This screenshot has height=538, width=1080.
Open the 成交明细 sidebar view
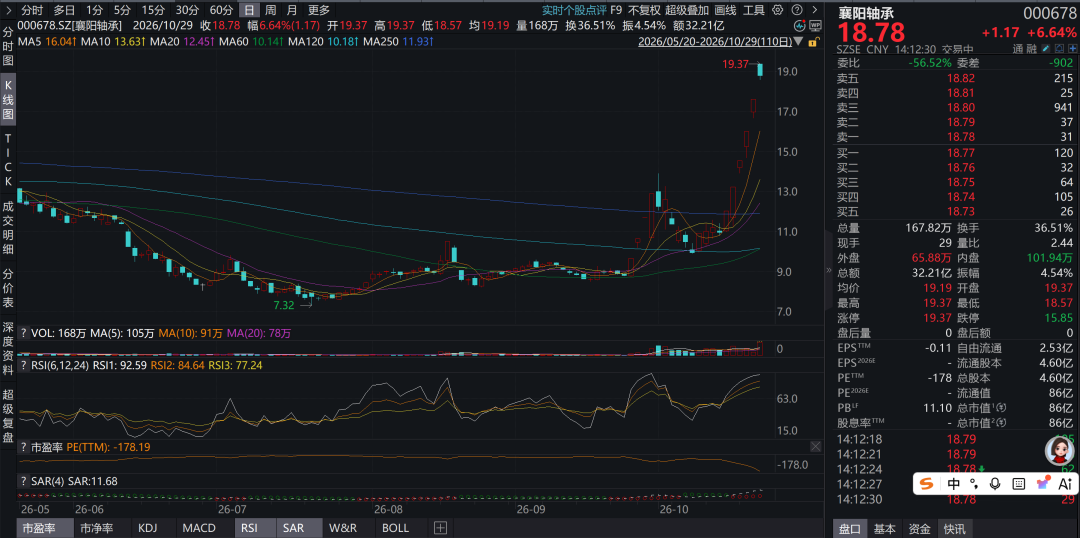click(8, 227)
